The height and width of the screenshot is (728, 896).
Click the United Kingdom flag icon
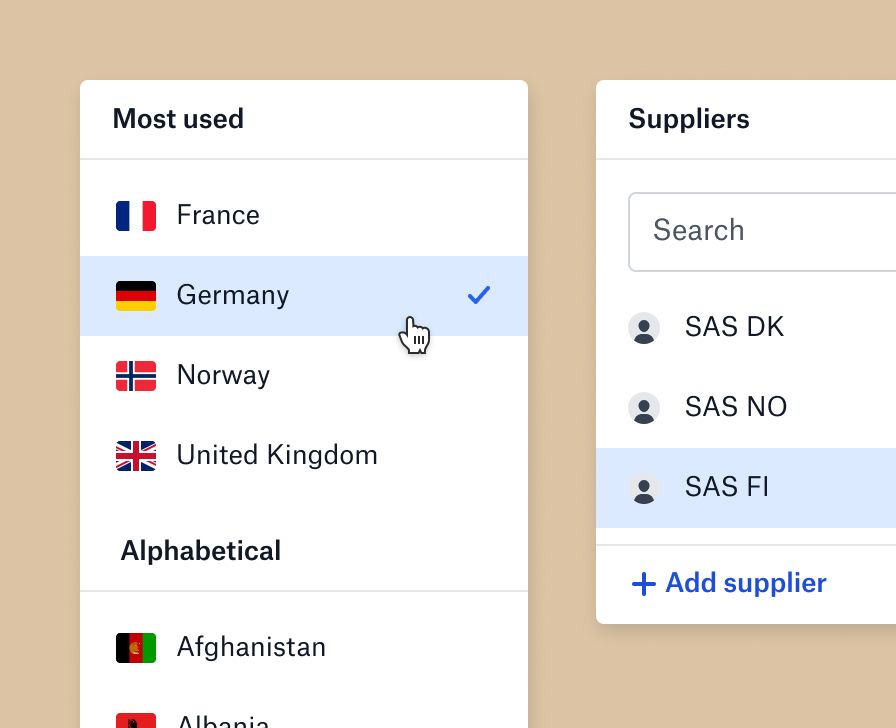(x=136, y=455)
